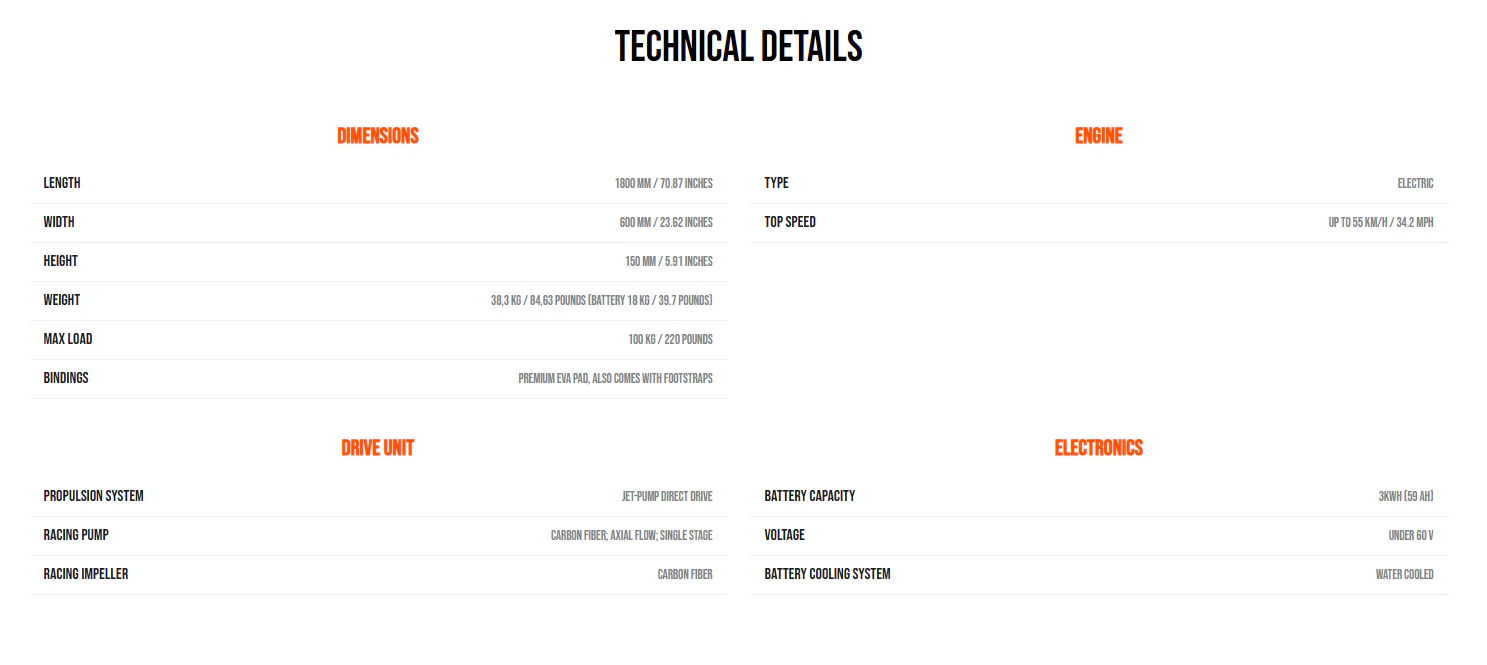Click the Technical Details page heading
The width and height of the screenshot is (1487, 665).
(x=738, y=47)
